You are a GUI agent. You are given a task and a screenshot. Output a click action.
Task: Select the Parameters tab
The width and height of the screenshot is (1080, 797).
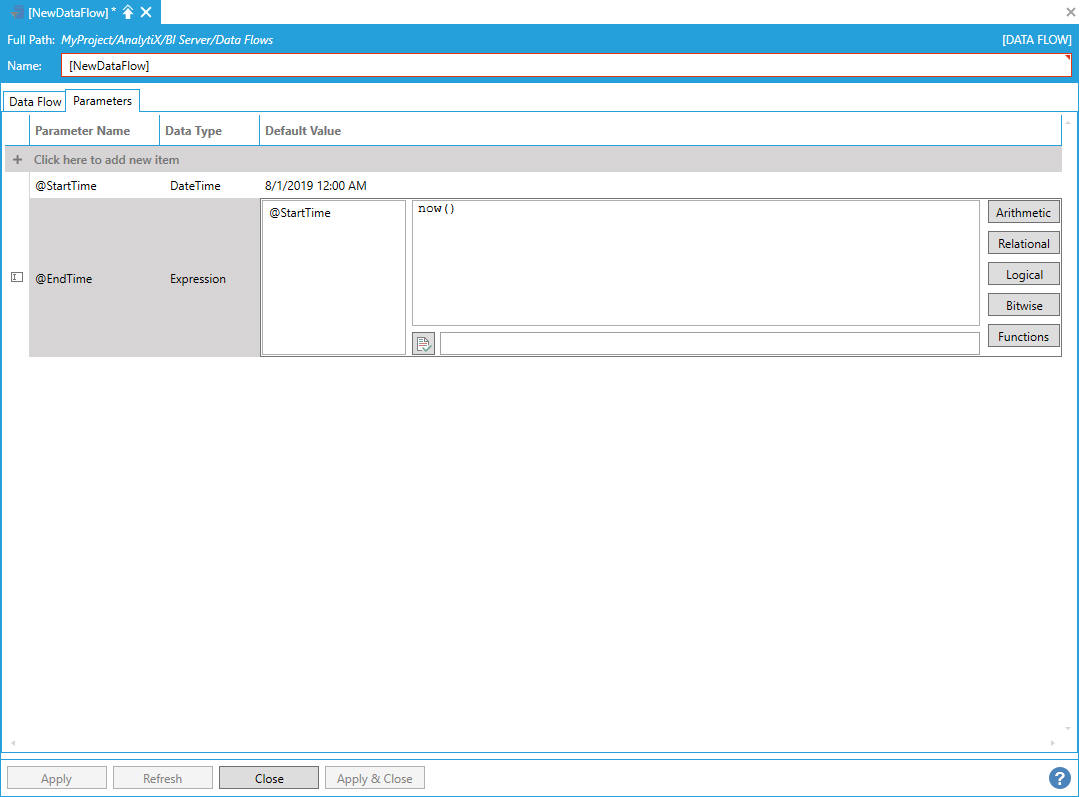102,101
